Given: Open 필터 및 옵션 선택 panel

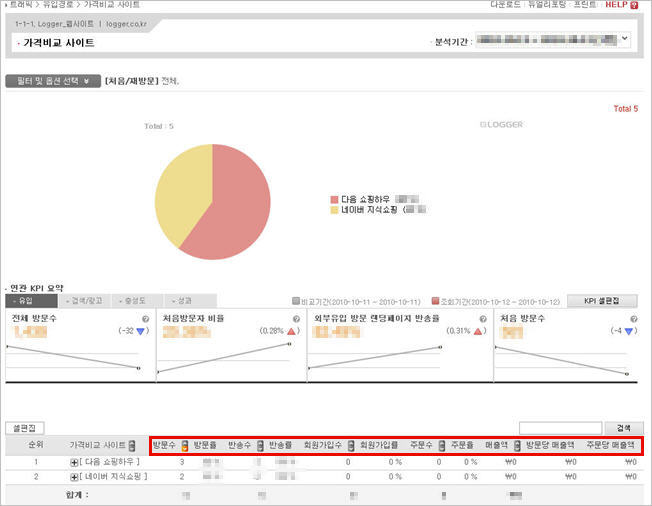Looking at the screenshot, I should 52,81.
